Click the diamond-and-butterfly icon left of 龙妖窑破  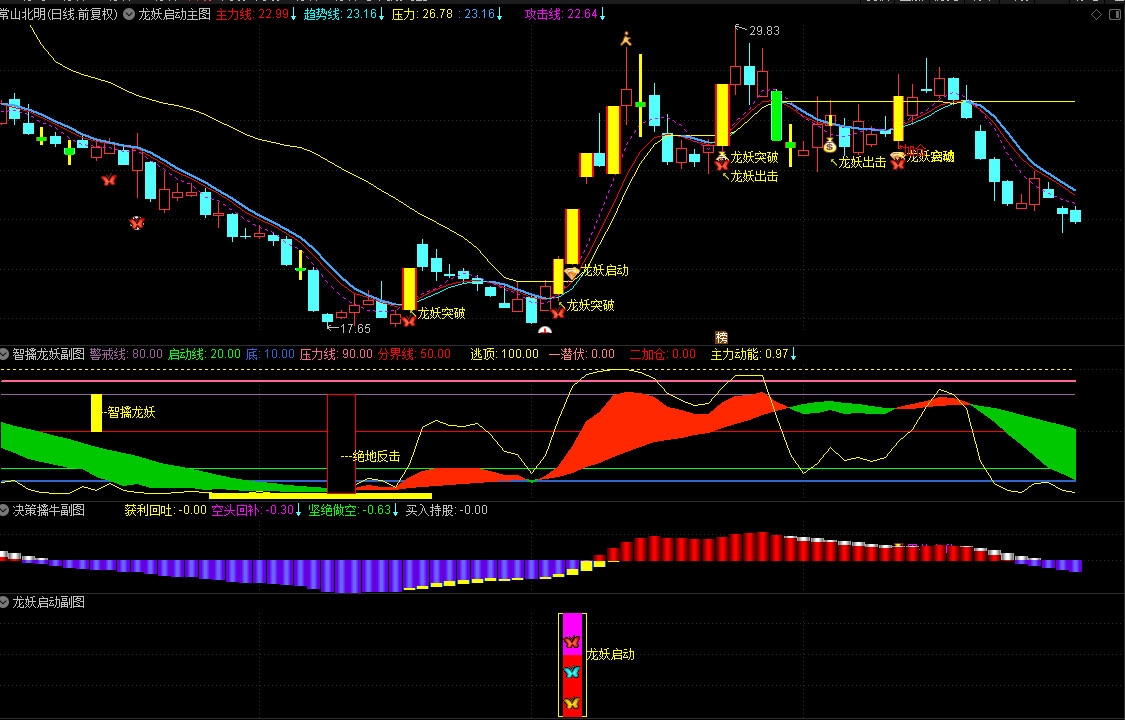point(898,160)
